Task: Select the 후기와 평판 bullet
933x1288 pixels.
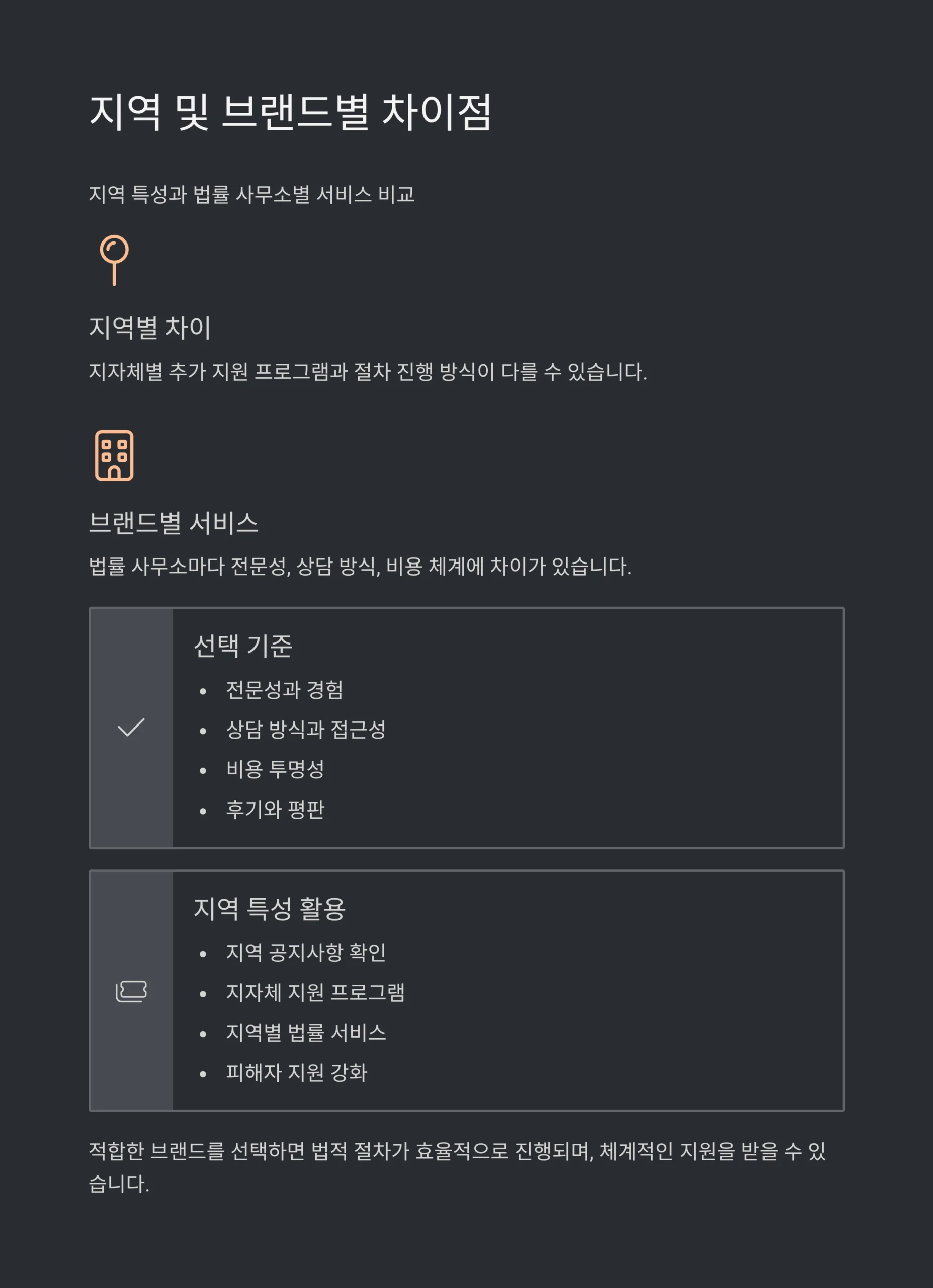Action: (275, 809)
